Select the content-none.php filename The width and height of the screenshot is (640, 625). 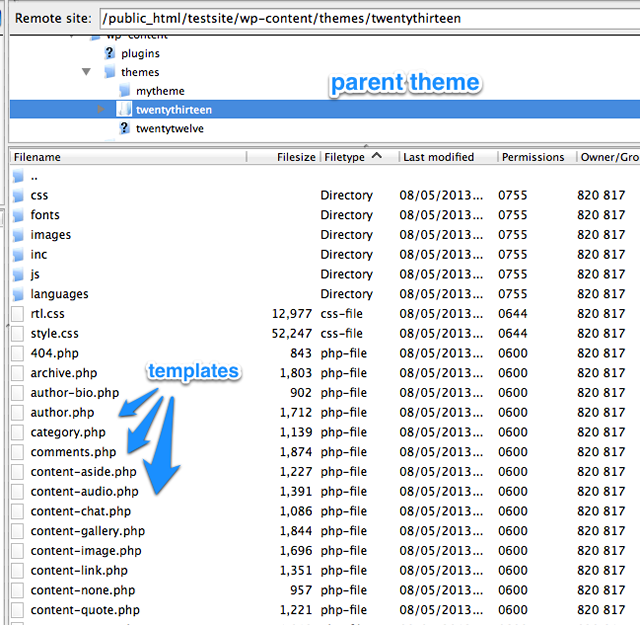[x=82, y=590]
